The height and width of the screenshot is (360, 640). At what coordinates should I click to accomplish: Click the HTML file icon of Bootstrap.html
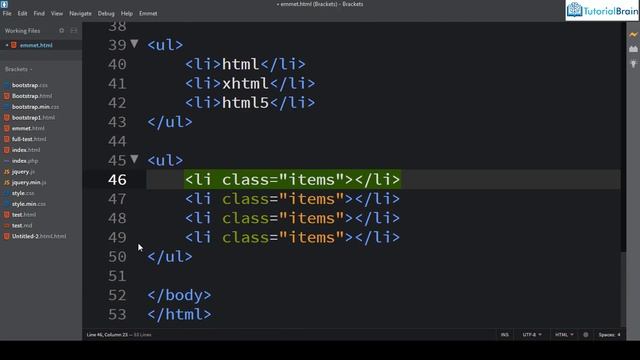pos(7,96)
